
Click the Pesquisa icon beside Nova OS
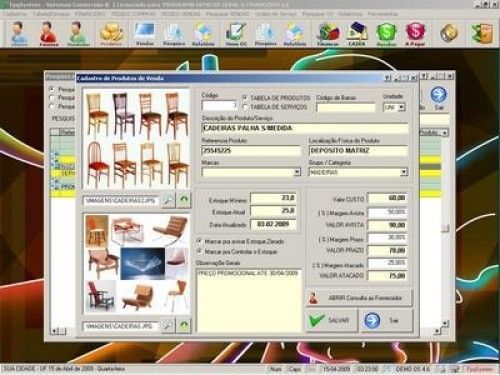pyautogui.click(x=265, y=34)
